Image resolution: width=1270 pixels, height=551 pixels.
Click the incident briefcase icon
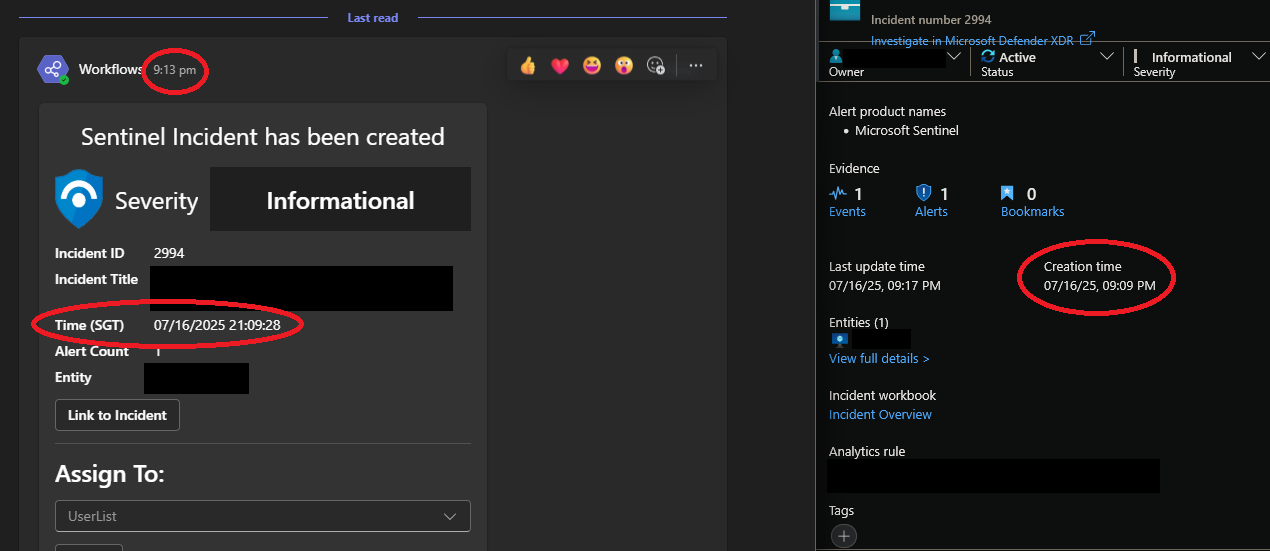844,9
